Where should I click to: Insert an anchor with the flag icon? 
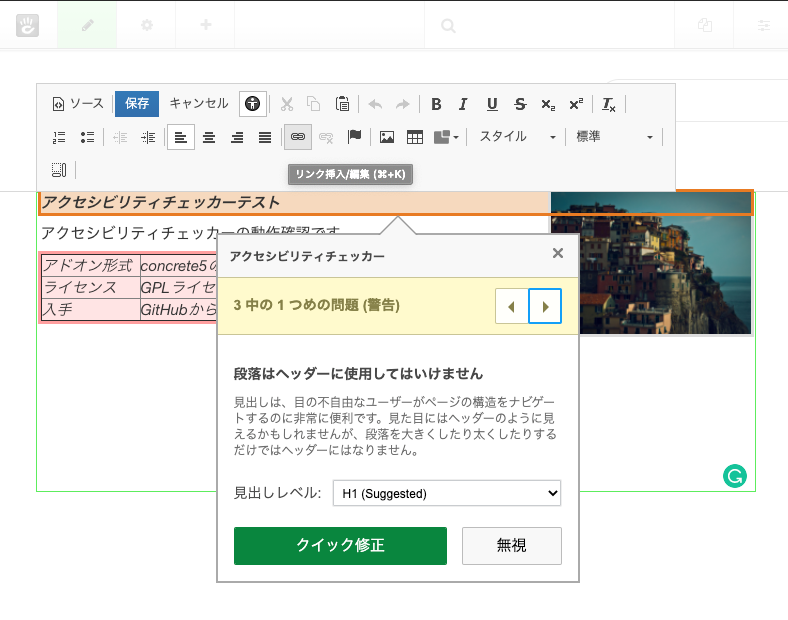(x=354, y=137)
